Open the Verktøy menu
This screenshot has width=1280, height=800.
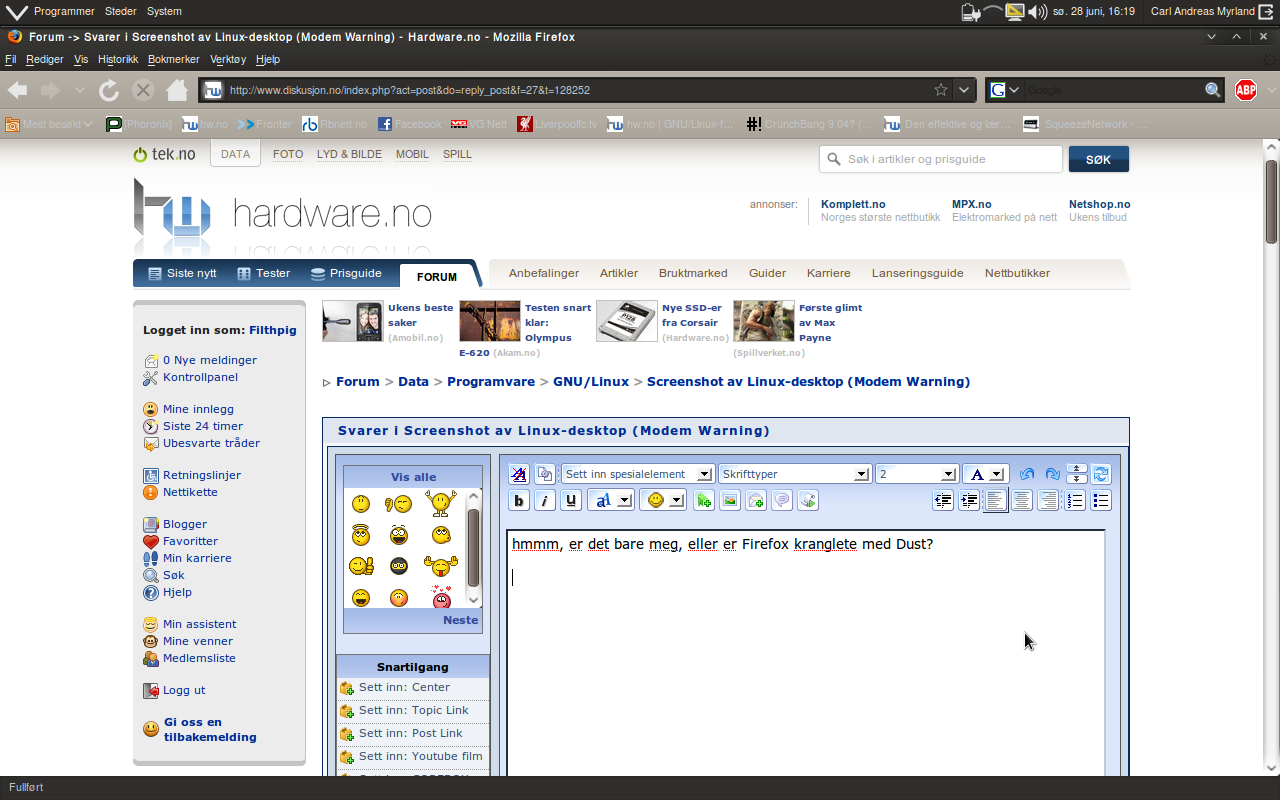(228, 59)
